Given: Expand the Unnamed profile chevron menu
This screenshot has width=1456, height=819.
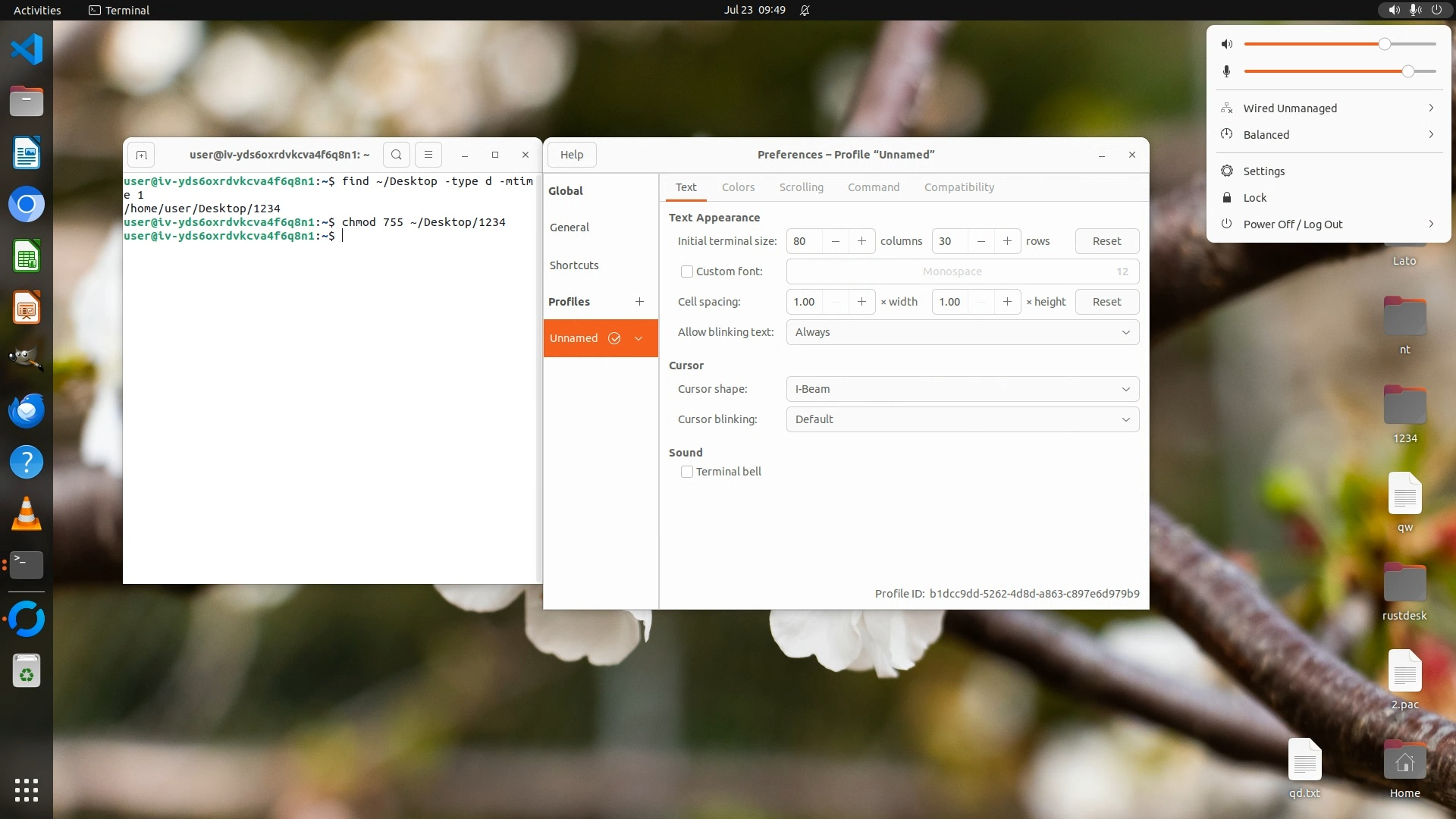Looking at the screenshot, I should click(x=639, y=338).
